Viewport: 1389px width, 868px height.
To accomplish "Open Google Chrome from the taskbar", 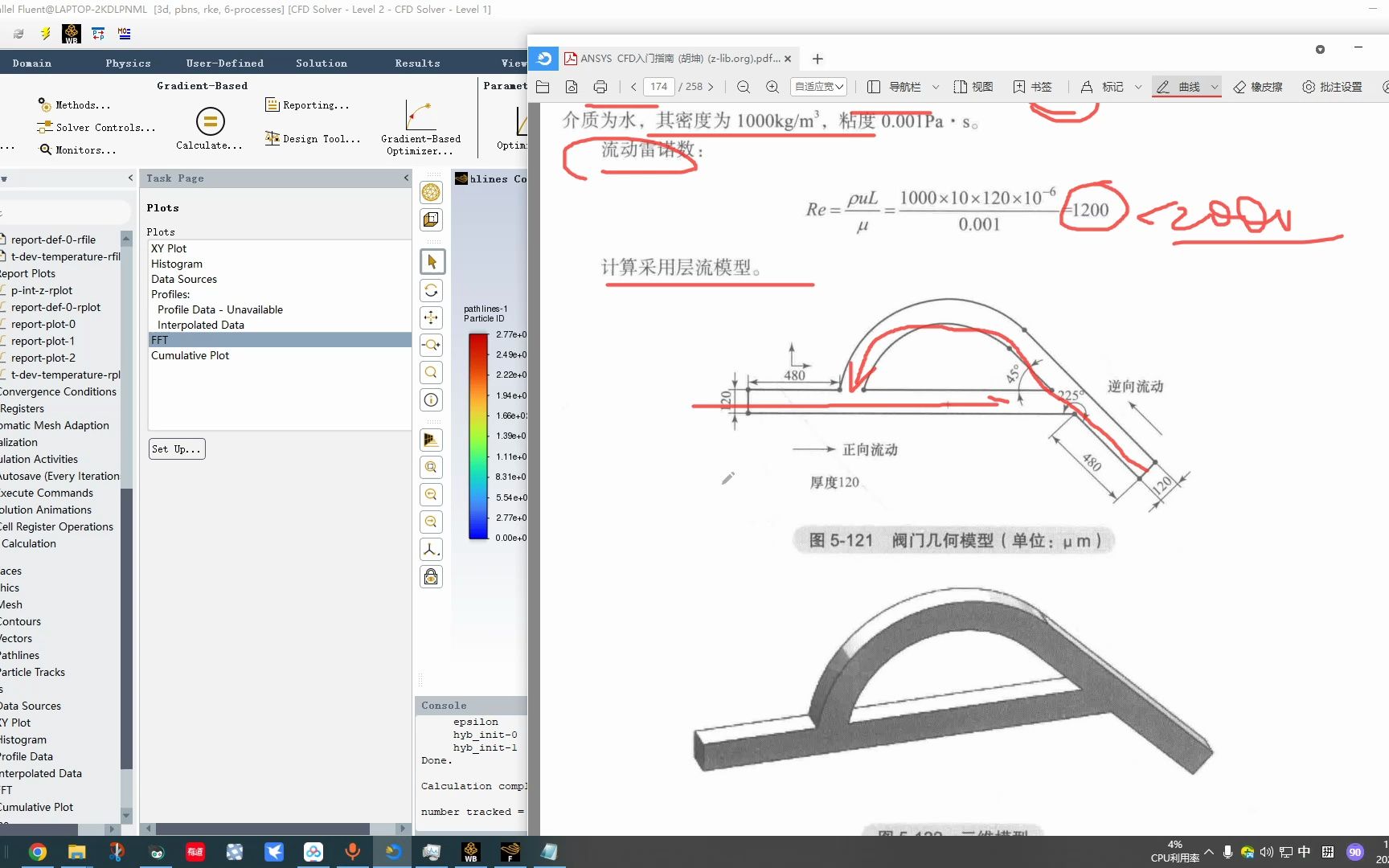I will tap(37, 851).
